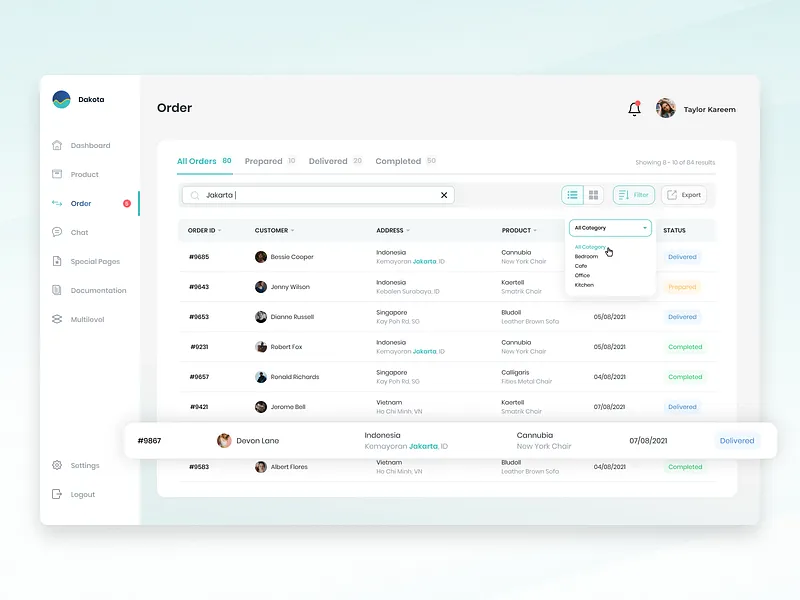Click the Dakota logo icon
Image resolution: width=800 pixels, height=600 pixels.
point(61,99)
